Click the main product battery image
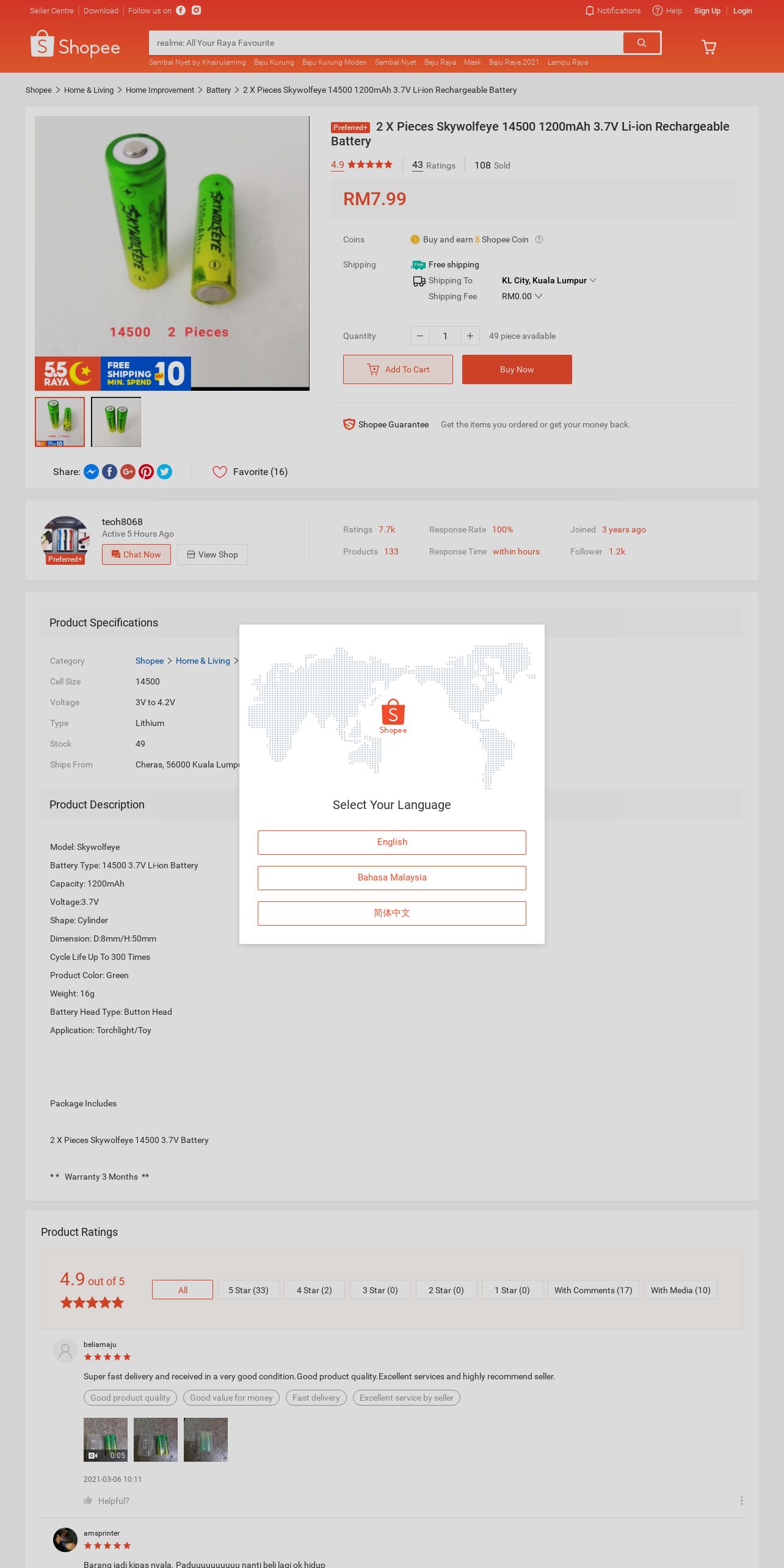The image size is (784, 1568). (x=172, y=253)
